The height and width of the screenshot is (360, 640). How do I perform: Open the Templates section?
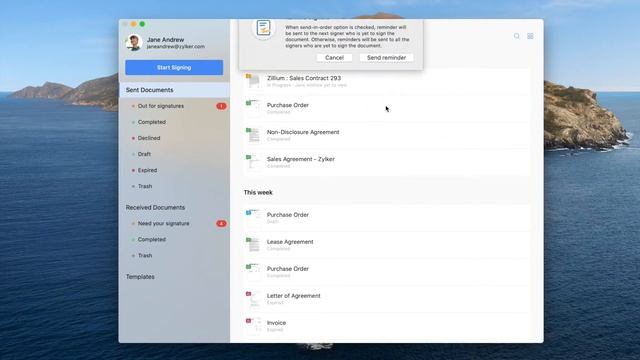pos(140,277)
